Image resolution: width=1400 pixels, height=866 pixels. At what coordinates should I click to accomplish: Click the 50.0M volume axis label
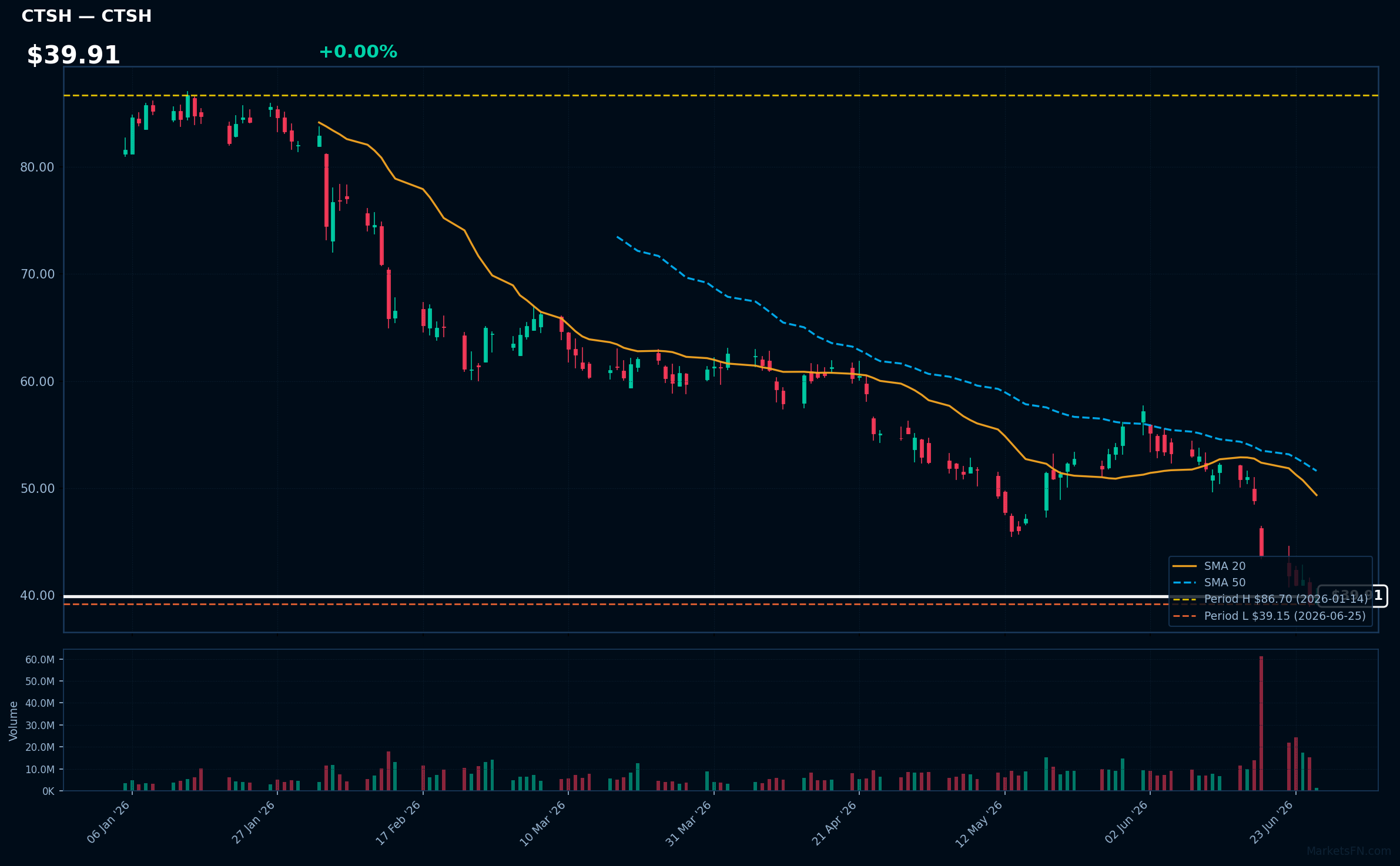coord(40,682)
